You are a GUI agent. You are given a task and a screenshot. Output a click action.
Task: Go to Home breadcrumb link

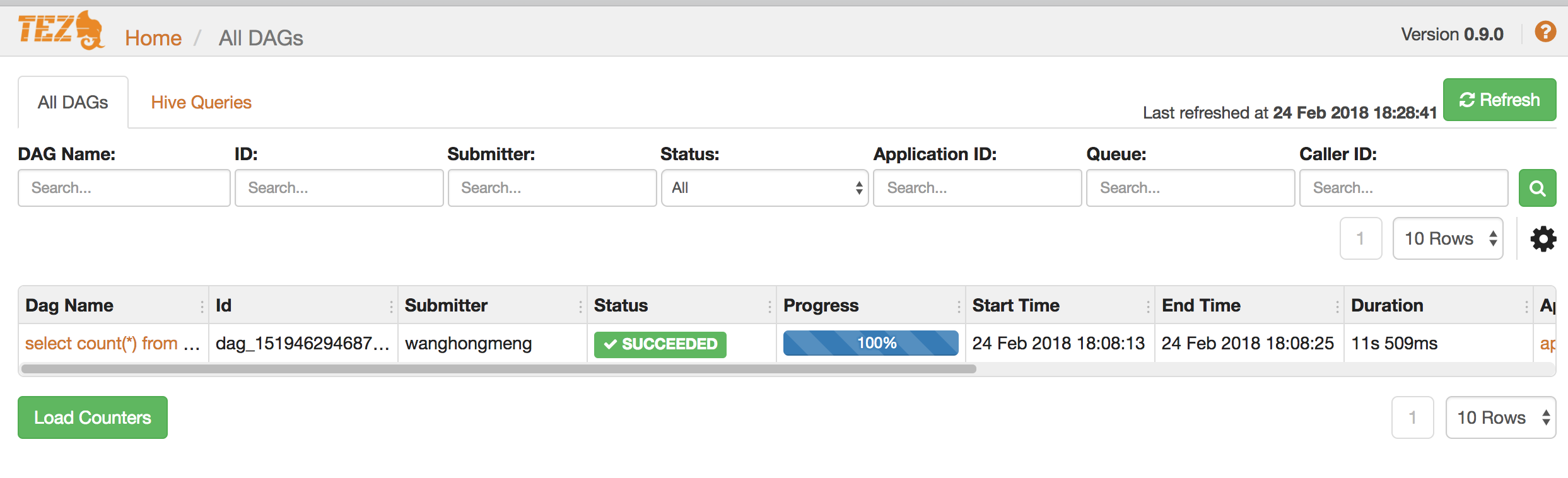[x=153, y=38]
